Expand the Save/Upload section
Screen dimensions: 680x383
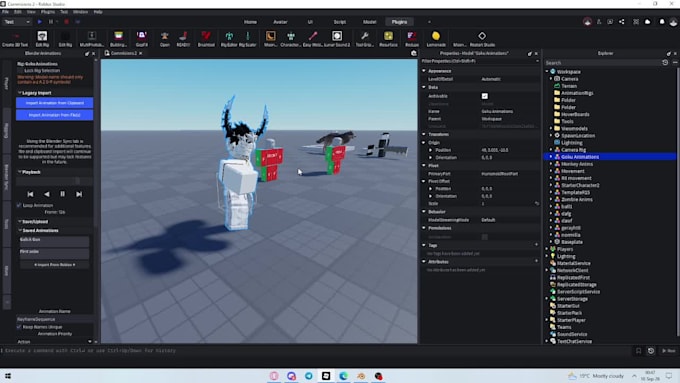20,222
